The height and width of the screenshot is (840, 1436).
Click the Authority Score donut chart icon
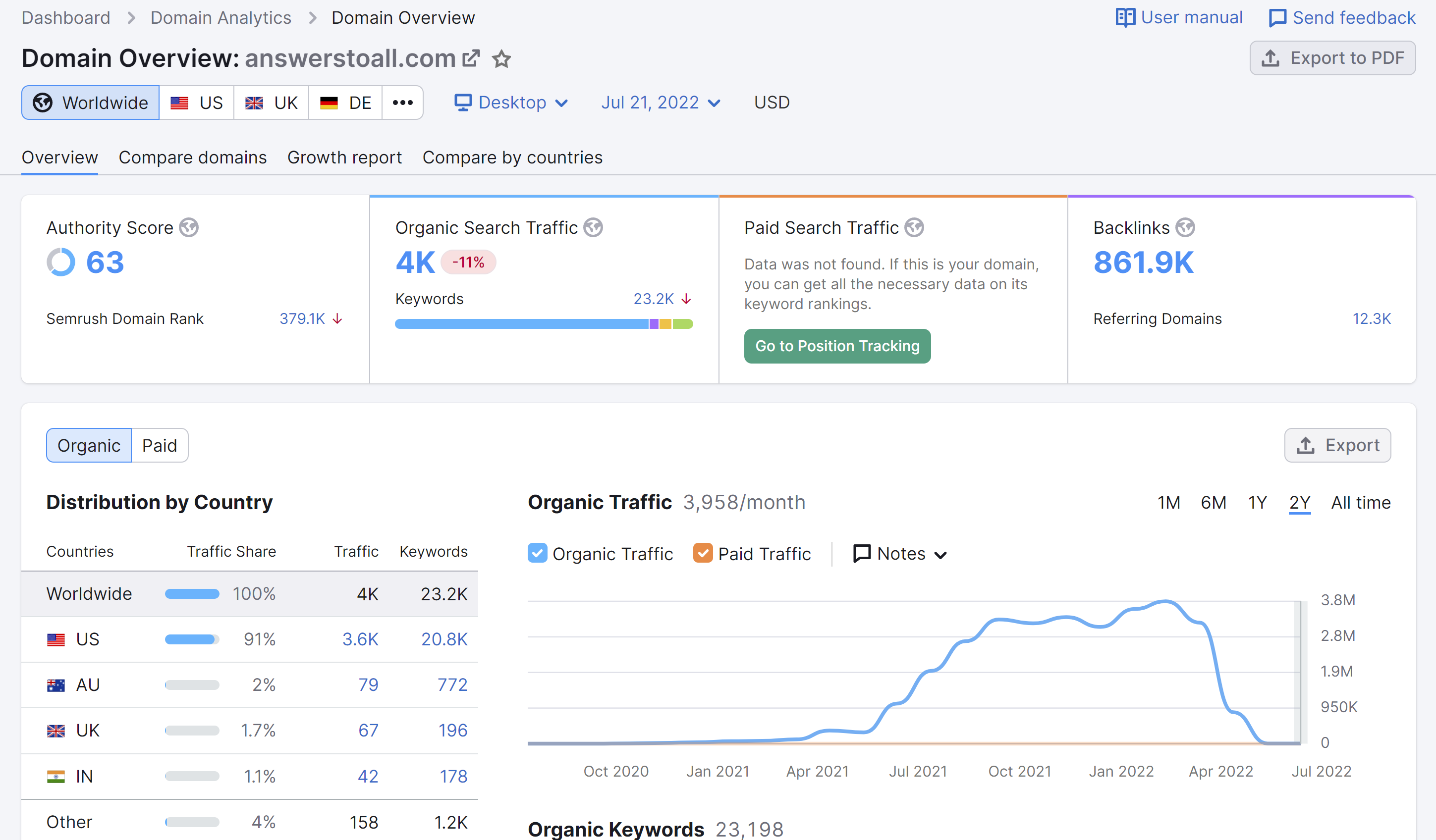tap(60, 262)
